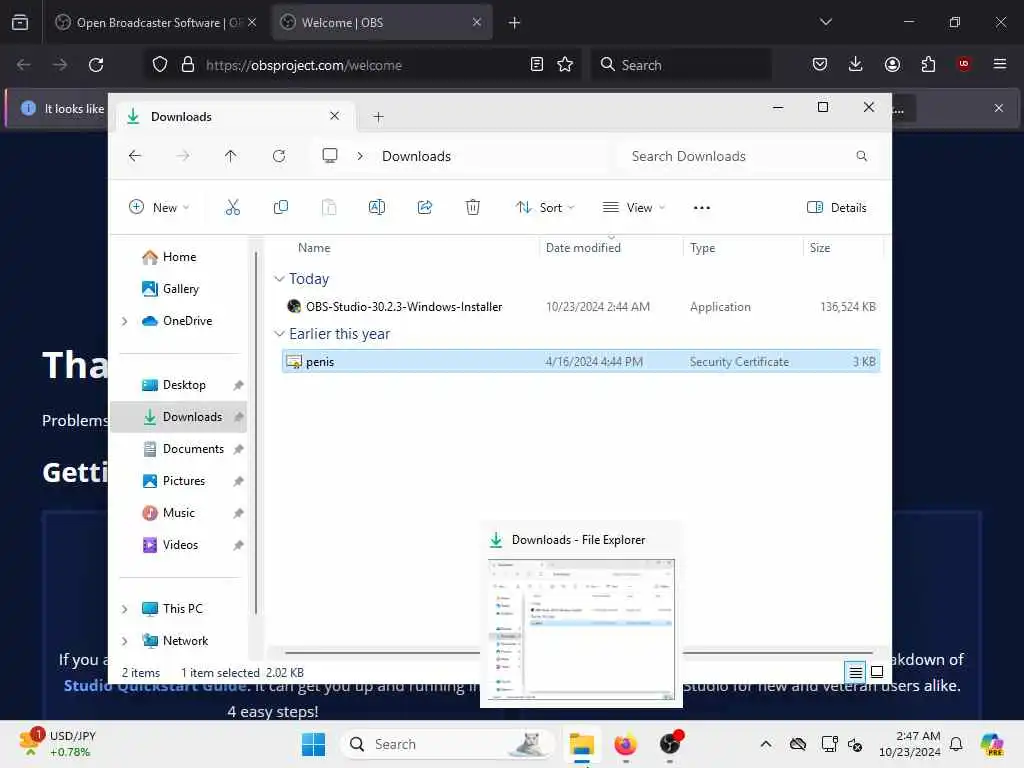
Task: Add a new File Explorer tab
Action: click(378, 117)
